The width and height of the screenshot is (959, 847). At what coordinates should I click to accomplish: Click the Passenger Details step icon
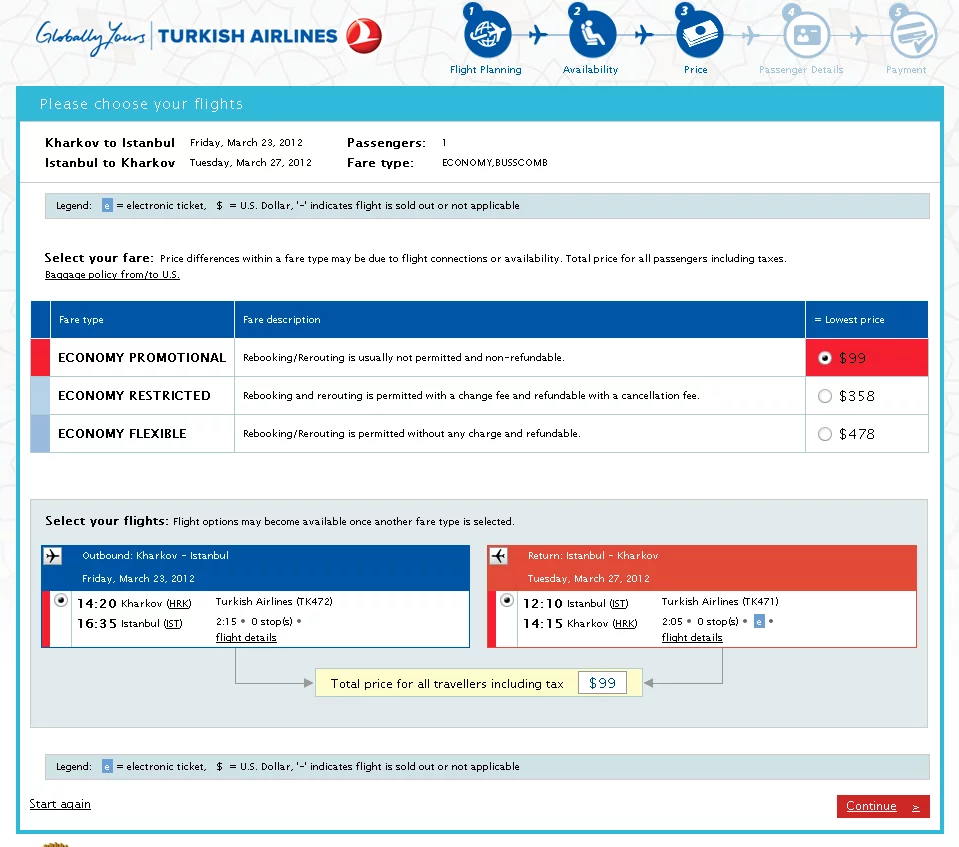tap(805, 36)
